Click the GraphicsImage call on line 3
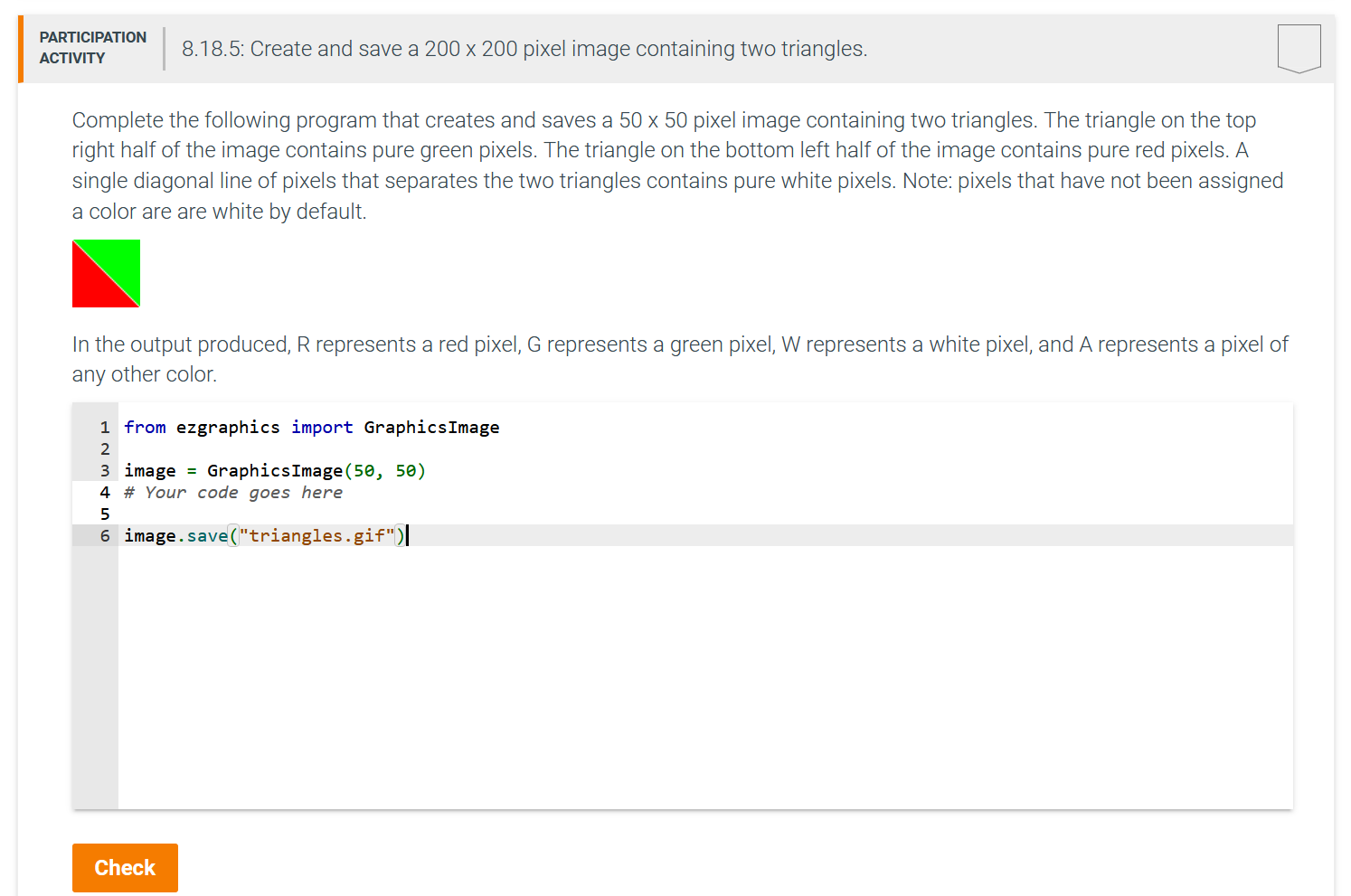This screenshot has width=1351, height=896. coord(275,470)
